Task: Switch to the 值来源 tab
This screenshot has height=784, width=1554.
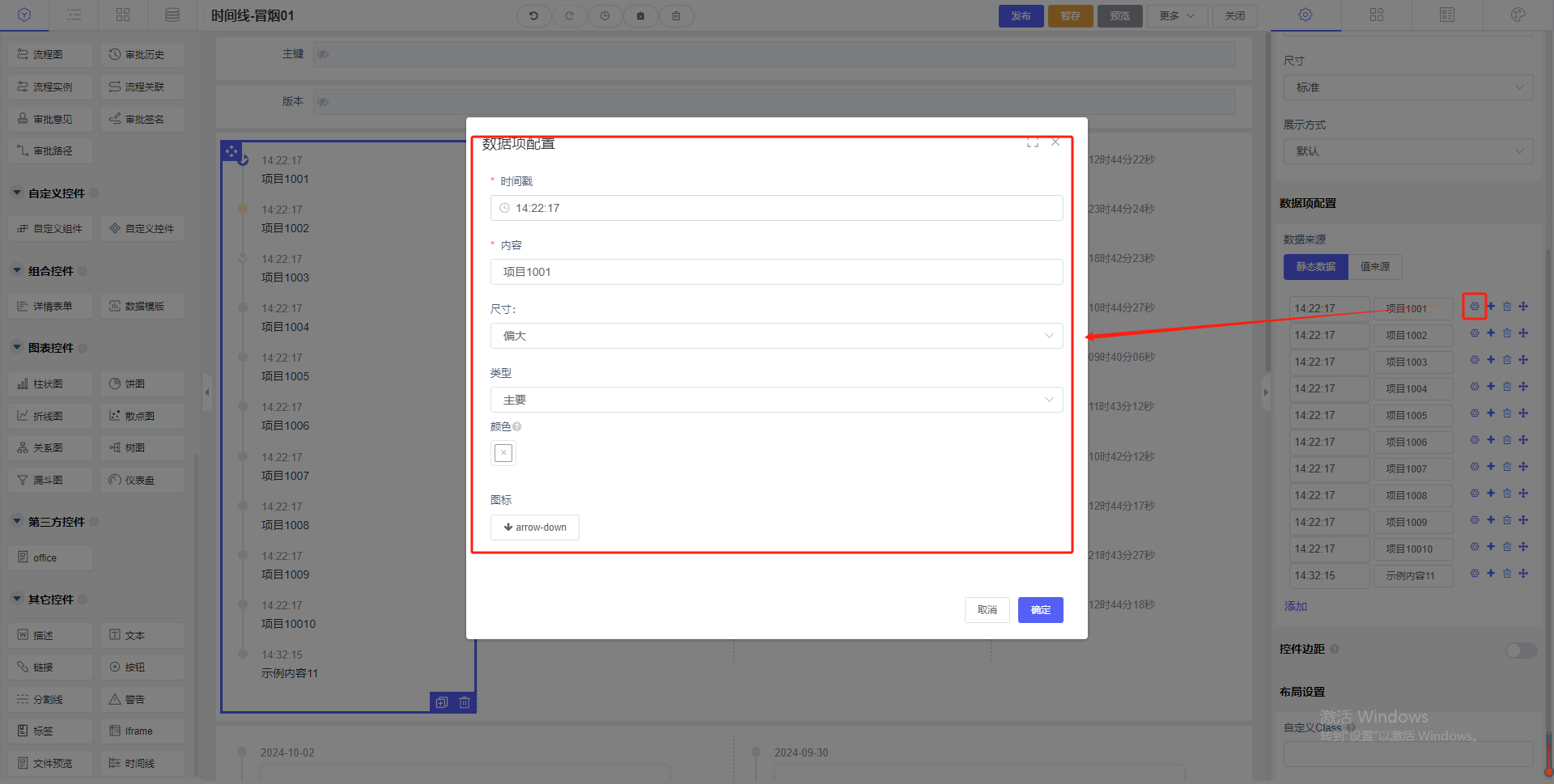Action: (x=1374, y=267)
